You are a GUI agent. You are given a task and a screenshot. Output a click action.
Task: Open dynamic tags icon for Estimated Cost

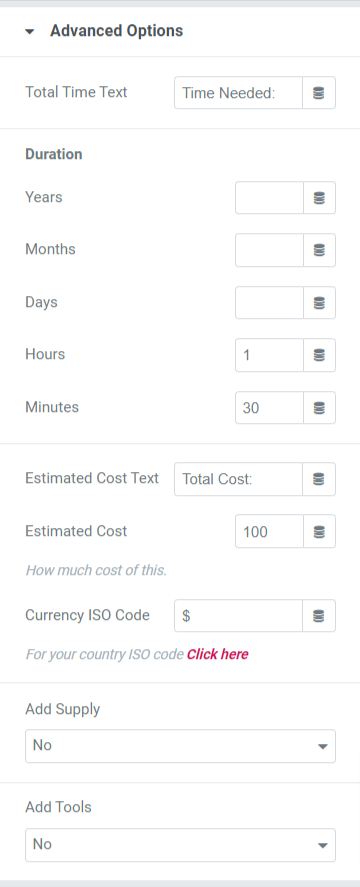[319, 532]
